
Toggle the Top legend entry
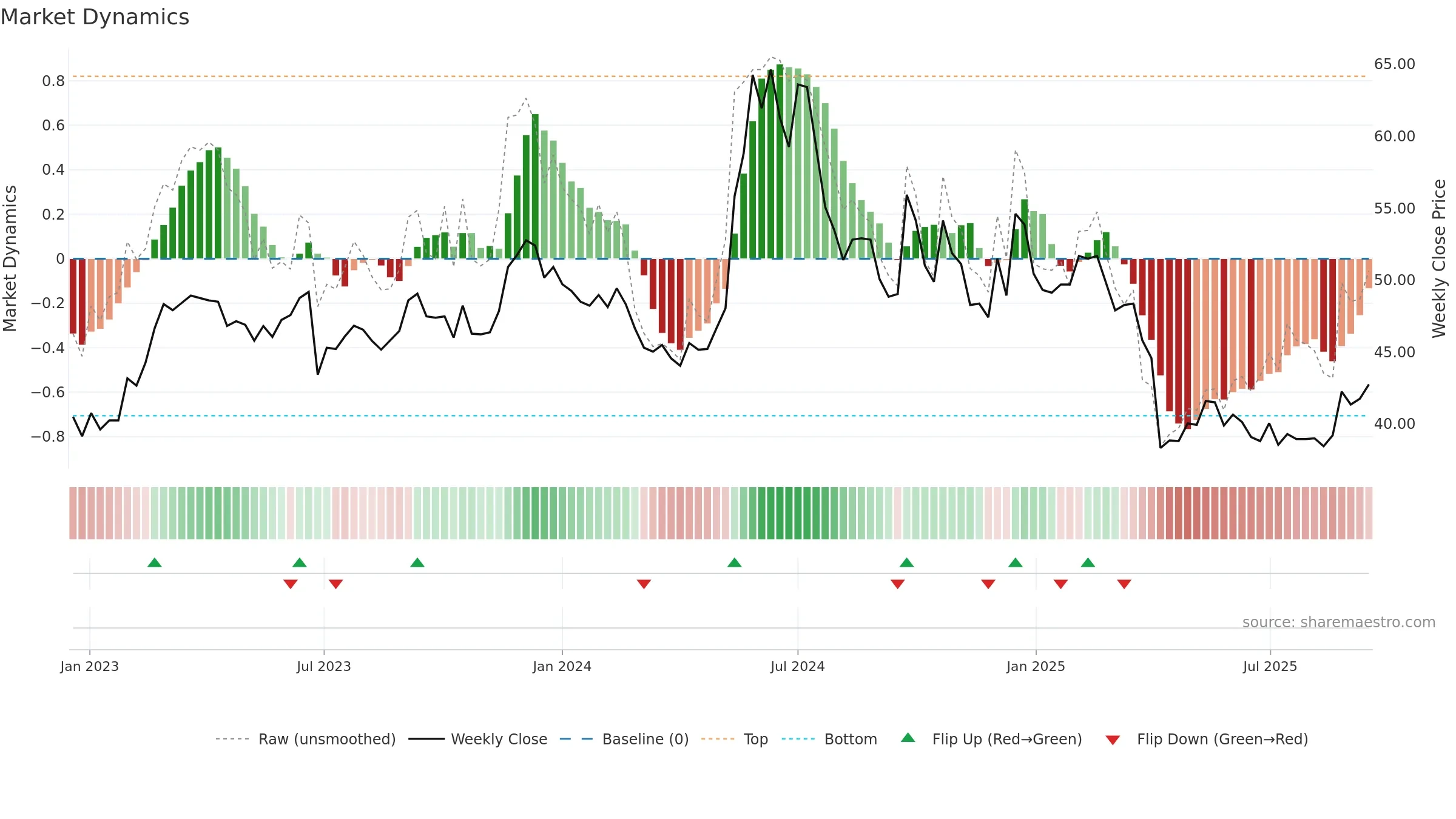pyautogui.click(x=735, y=739)
